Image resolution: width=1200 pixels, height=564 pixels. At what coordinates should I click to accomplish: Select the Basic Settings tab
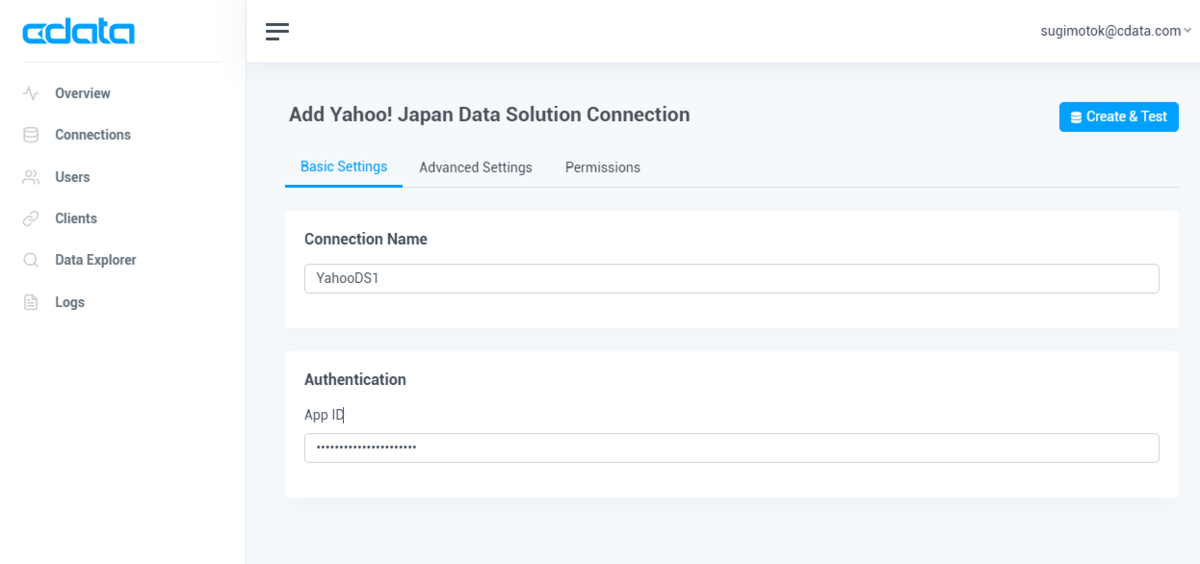click(344, 167)
